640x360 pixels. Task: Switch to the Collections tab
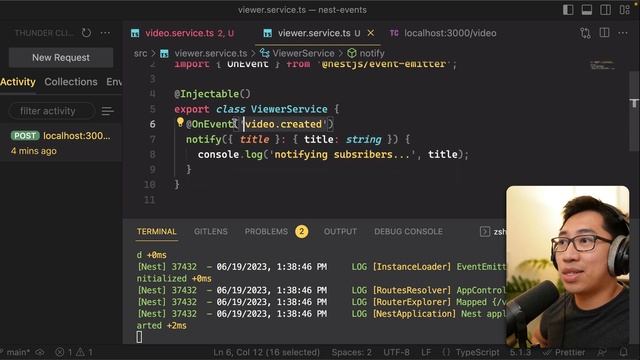pos(71,82)
